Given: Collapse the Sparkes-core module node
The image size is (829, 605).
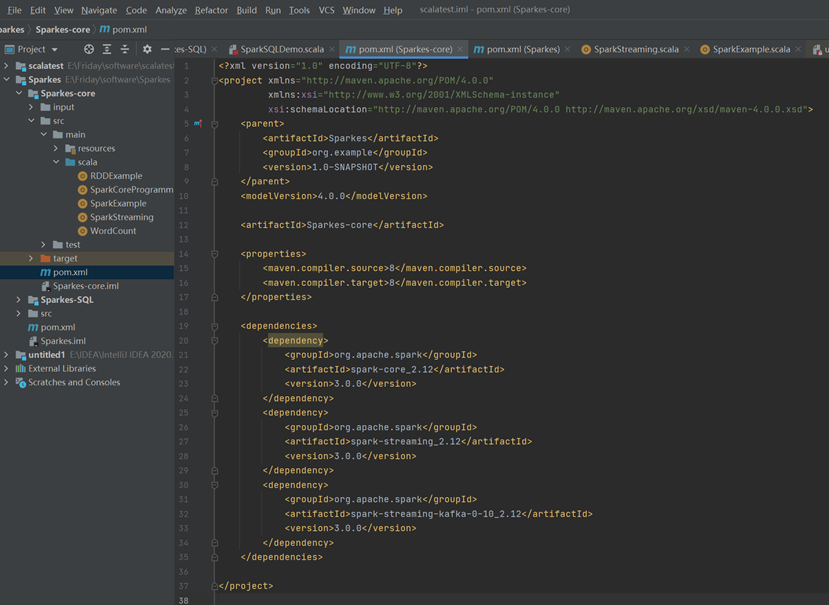Looking at the screenshot, I should pyautogui.click(x=19, y=93).
